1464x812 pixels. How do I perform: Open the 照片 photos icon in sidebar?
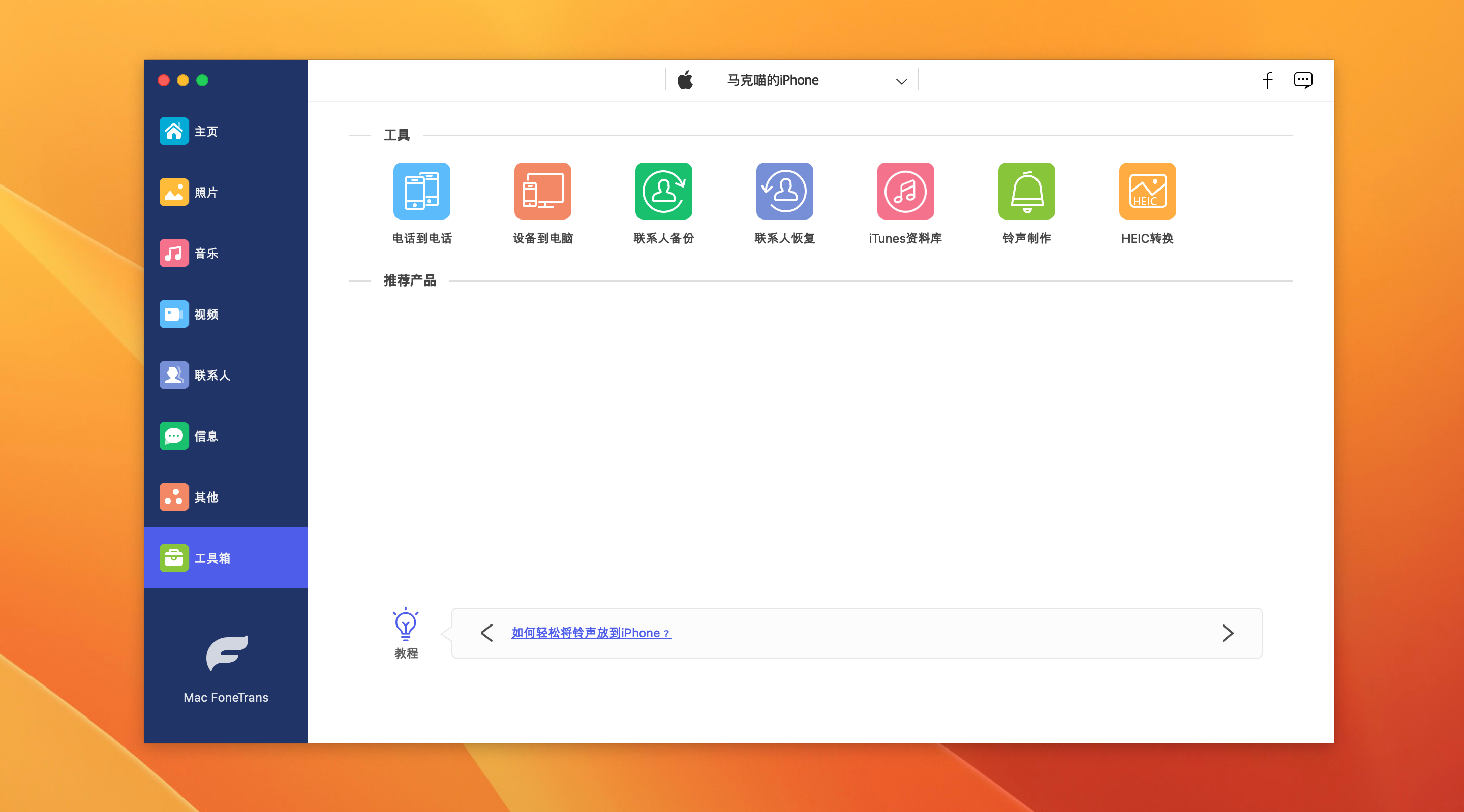[x=174, y=192]
